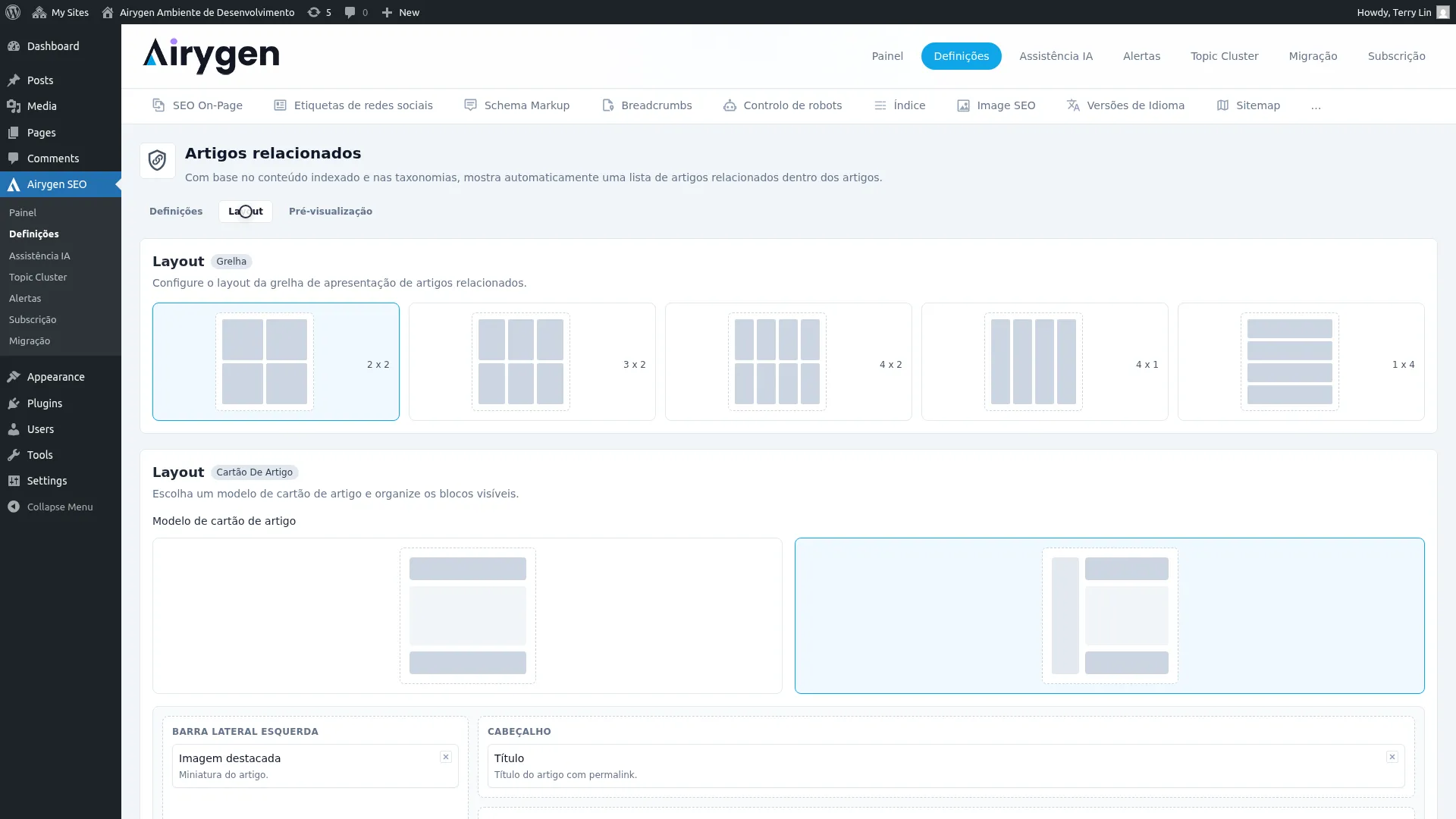The height and width of the screenshot is (819, 1456).
Task: Open the Migração top navigation tab
Action: click(1313, 56)
